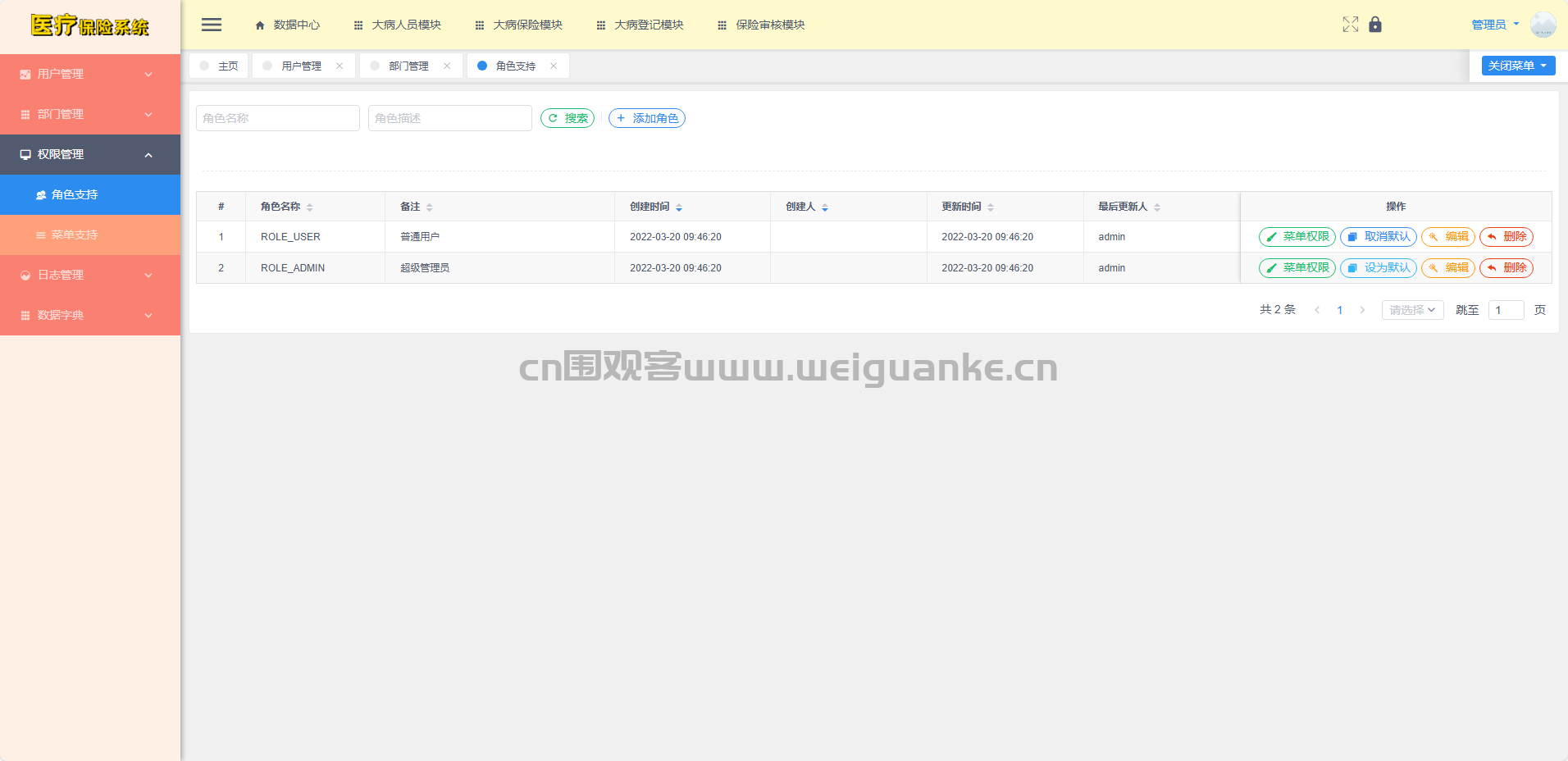
Task: Open fullscreen mode via expand icon
Action: (1351, 25)
